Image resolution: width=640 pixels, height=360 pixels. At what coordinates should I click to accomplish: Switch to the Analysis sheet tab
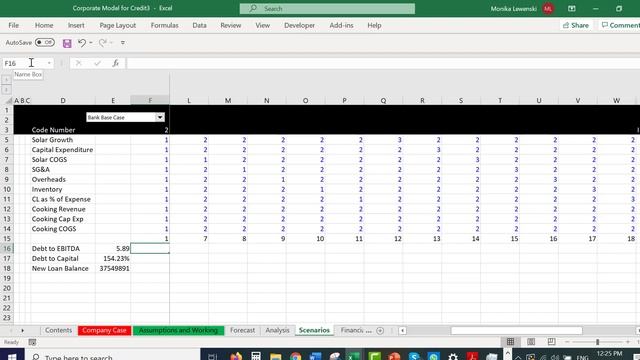point(277,330)
